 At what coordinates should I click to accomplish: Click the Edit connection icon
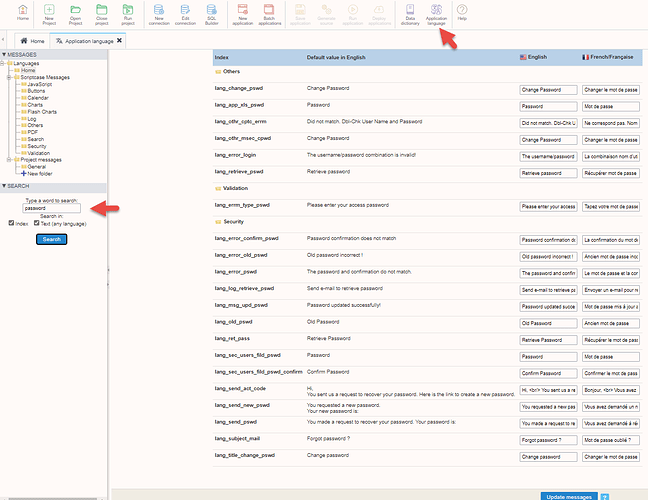point(185,14)
